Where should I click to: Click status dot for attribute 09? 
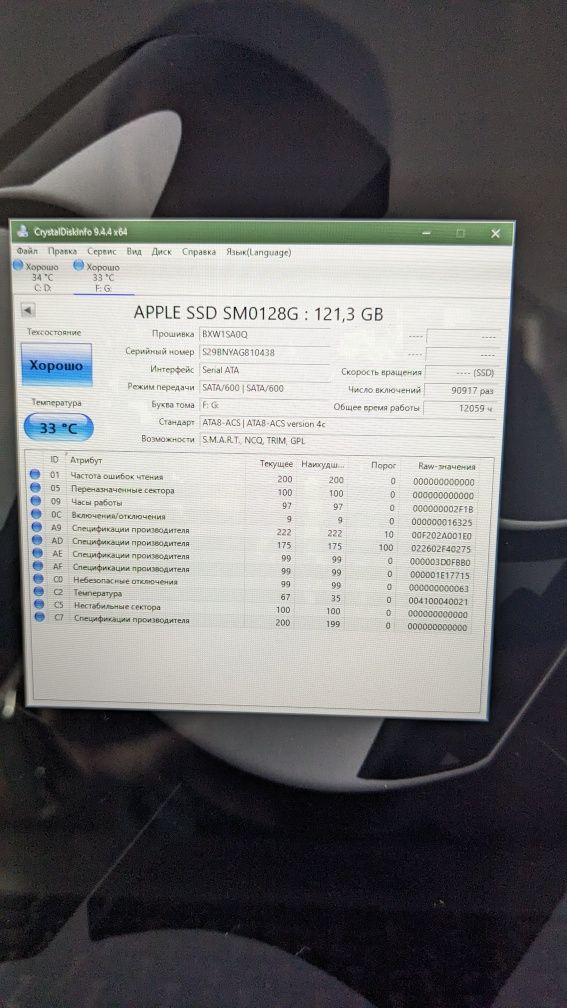pyautogui.click(x=35, y=501)
